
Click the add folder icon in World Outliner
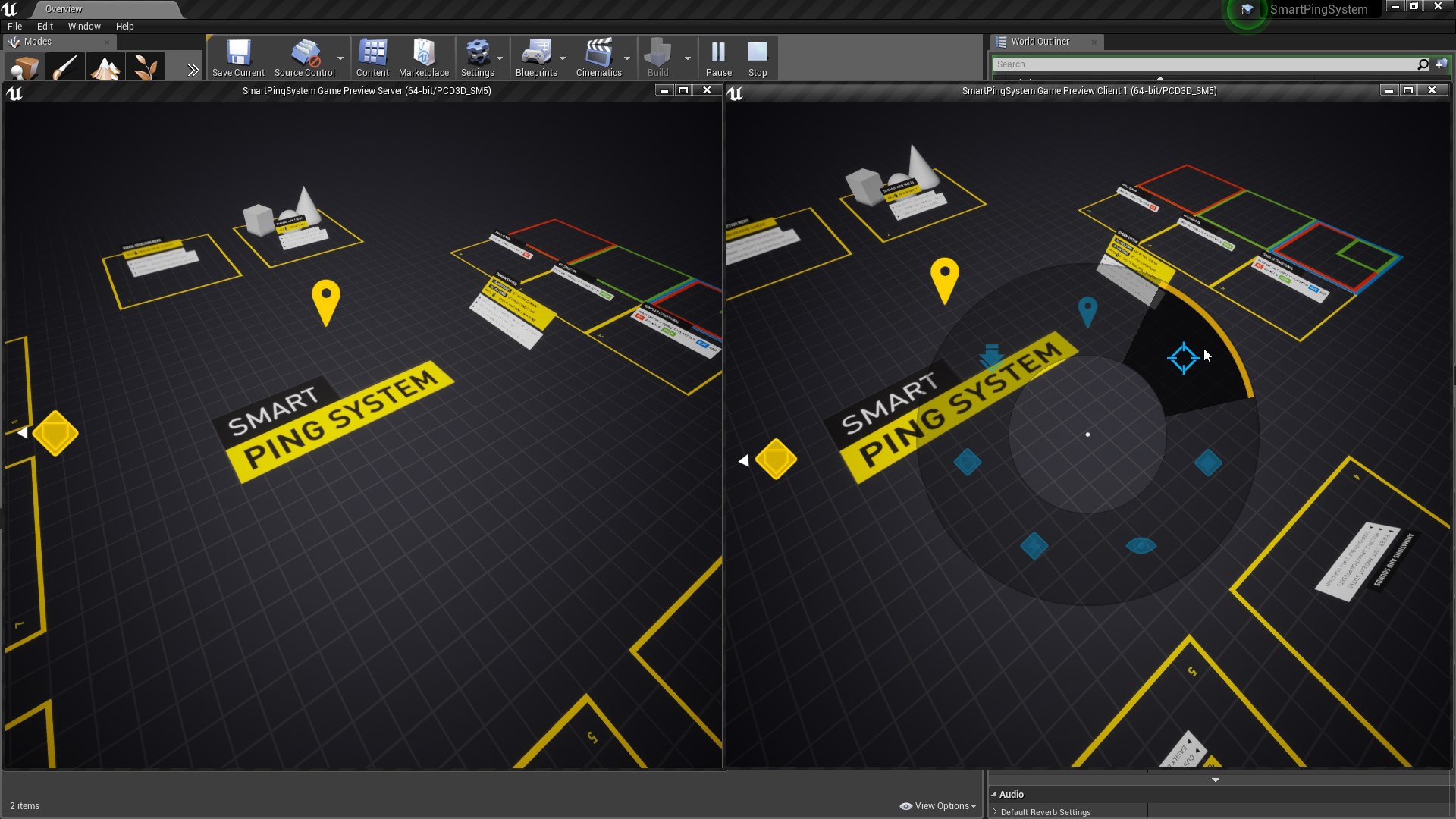tap(1441, 64)
